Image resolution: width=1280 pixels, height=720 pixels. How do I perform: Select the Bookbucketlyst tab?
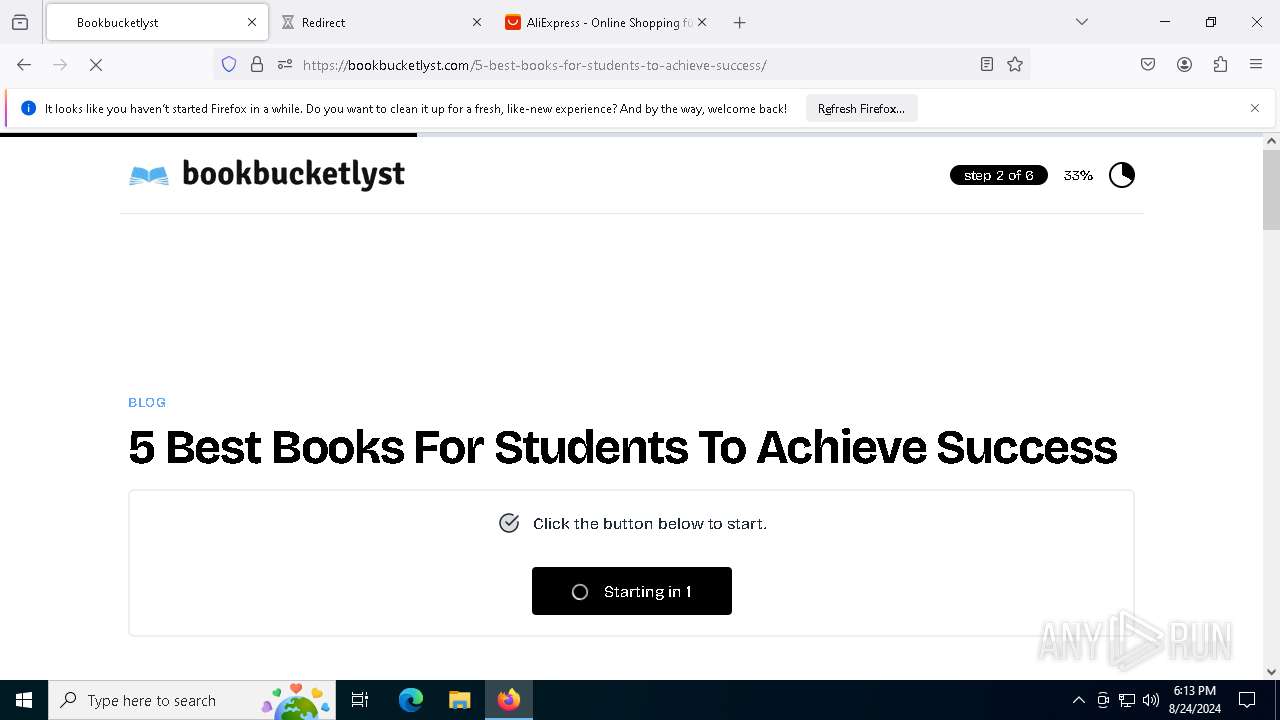pyautogui.click(x=157, y=22)
